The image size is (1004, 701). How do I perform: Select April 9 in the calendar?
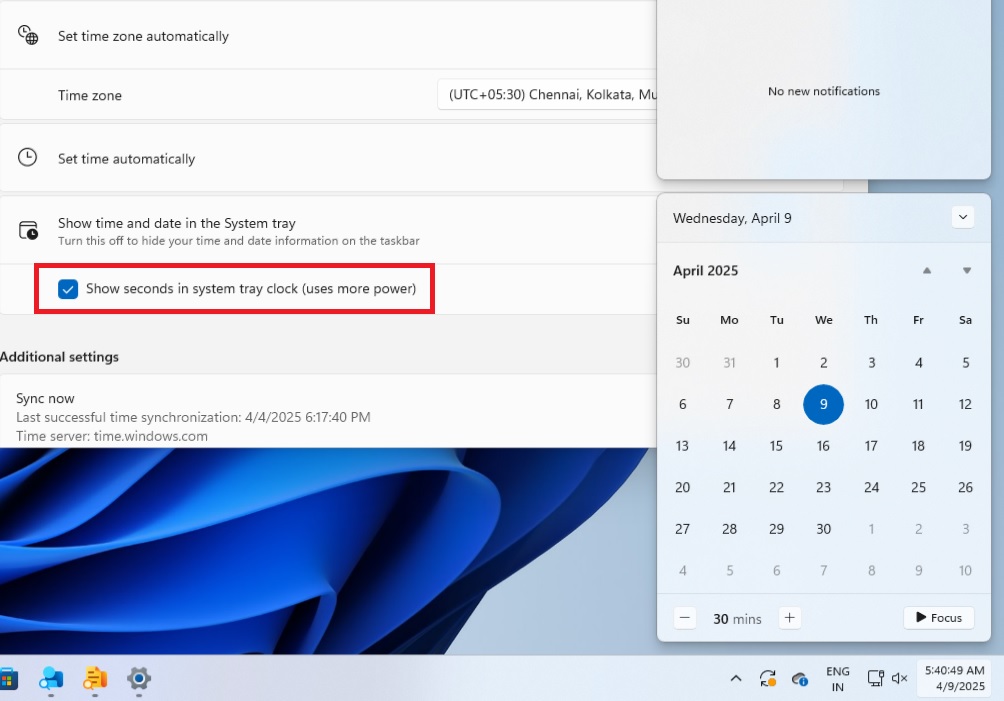(x=823, y=405)
